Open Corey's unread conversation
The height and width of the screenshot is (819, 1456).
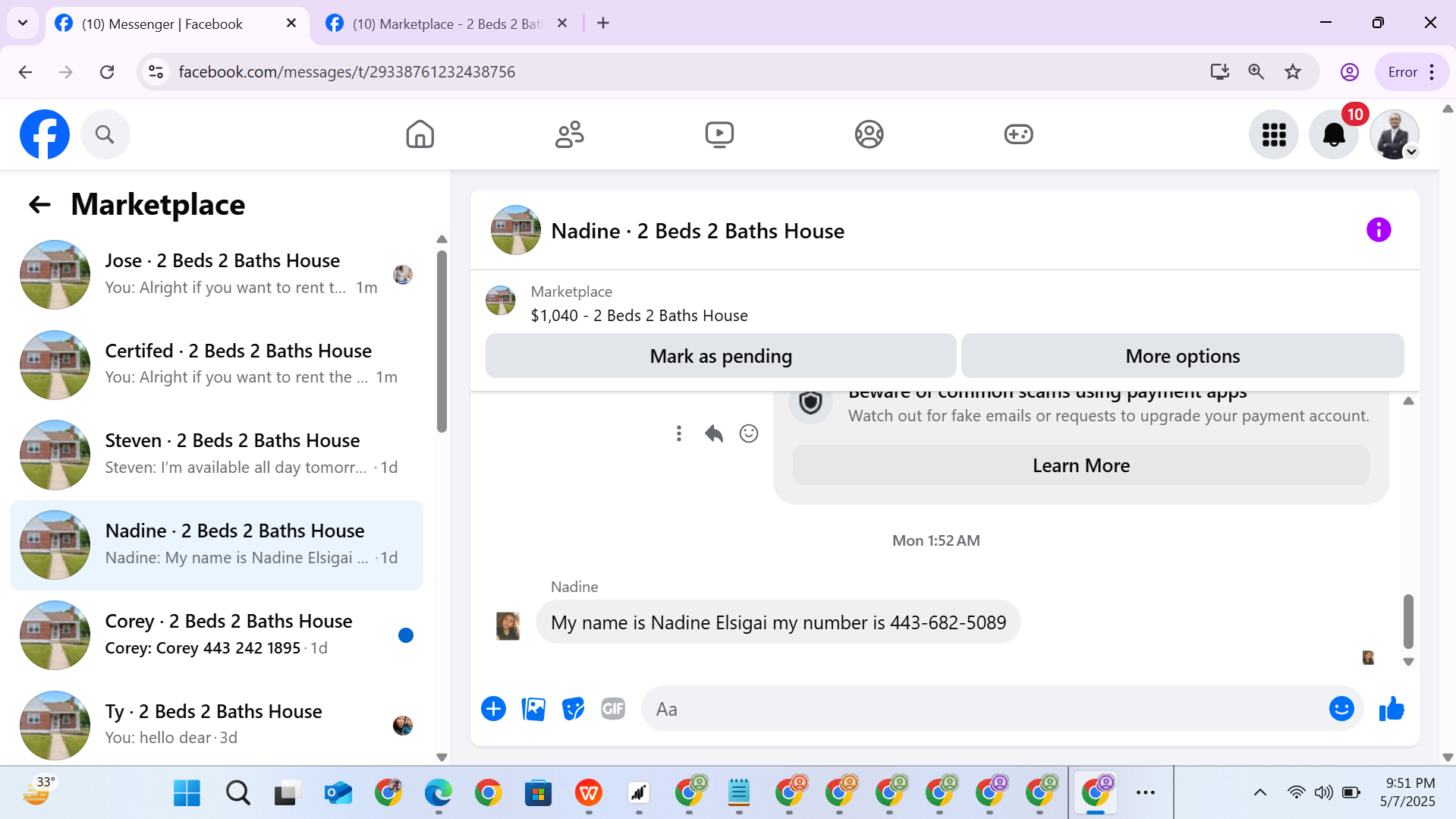(216, 635)
